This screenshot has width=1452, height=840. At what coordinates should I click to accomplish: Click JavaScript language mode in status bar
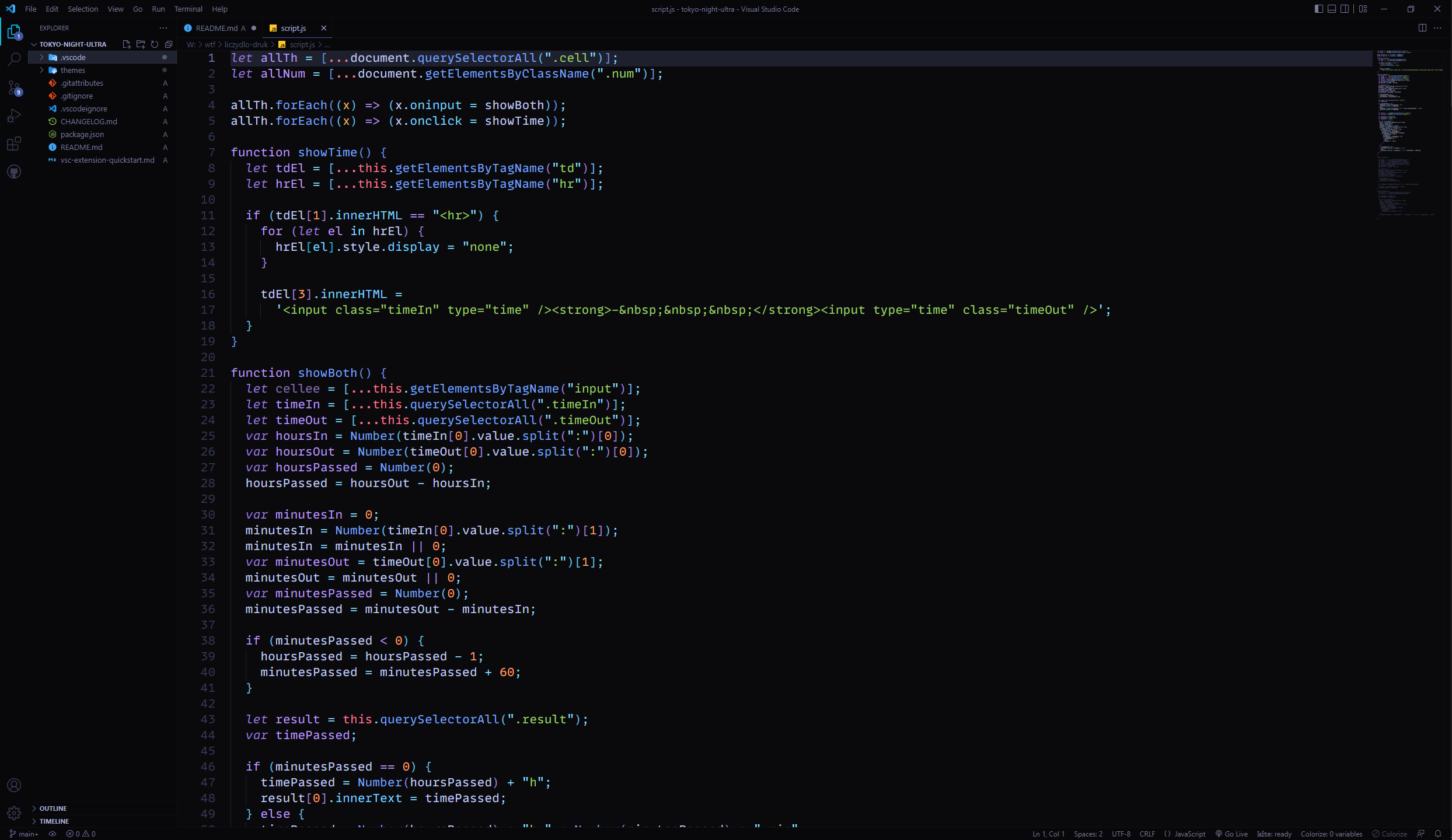click(1189, 834)
